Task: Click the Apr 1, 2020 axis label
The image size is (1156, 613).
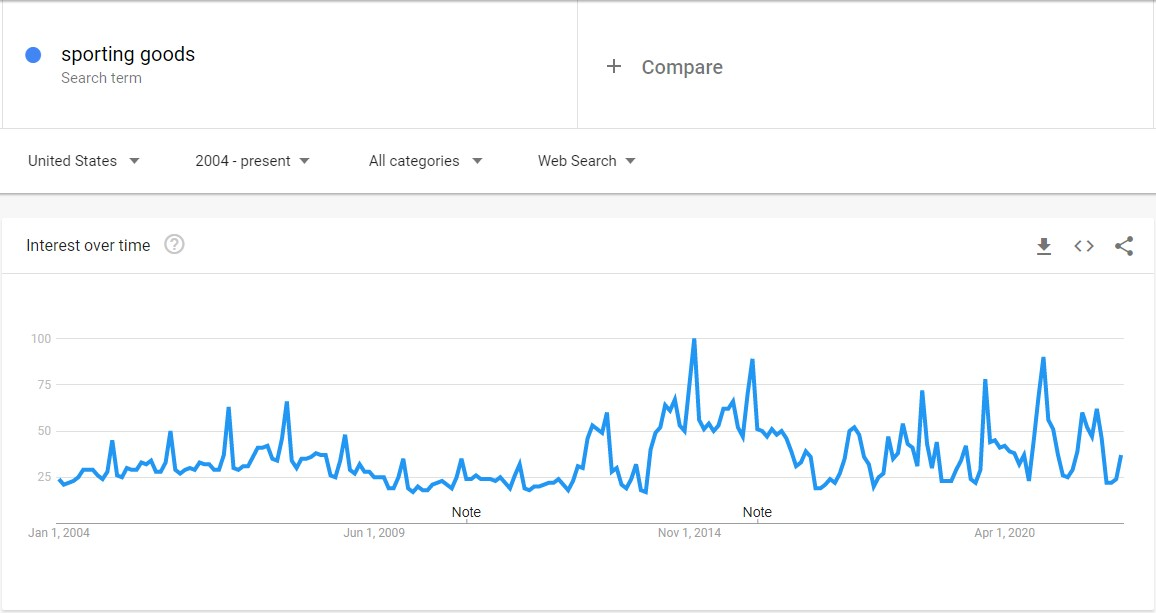Action: tap(1004, 533)
